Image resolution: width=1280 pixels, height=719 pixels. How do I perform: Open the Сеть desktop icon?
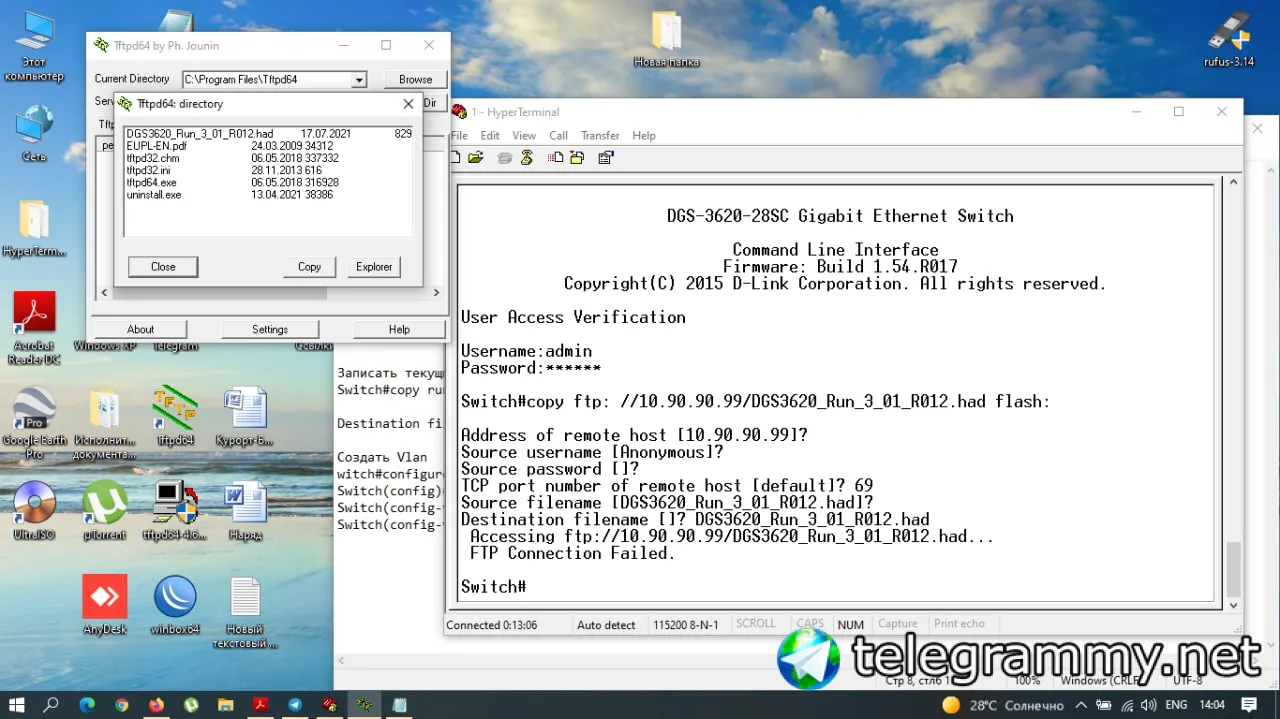(34, 134)
